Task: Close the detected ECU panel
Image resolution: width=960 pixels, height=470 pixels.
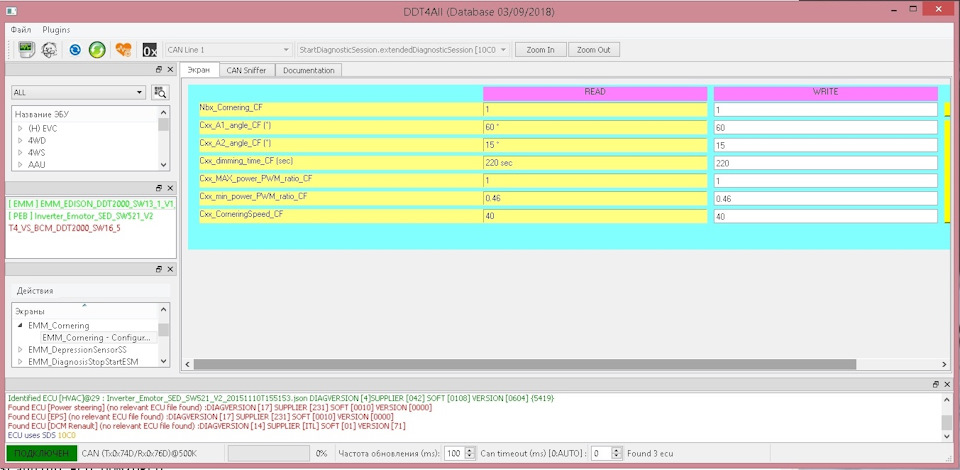Action: pyautogui.click(x=170, y=188)
